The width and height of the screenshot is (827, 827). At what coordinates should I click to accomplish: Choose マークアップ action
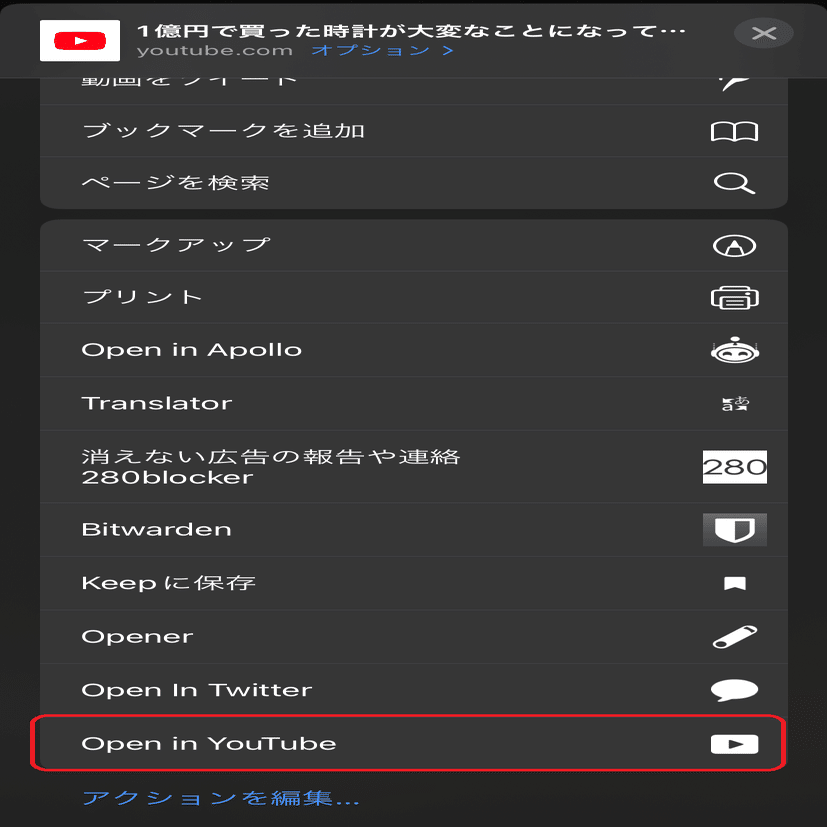[x=414, y=246]
